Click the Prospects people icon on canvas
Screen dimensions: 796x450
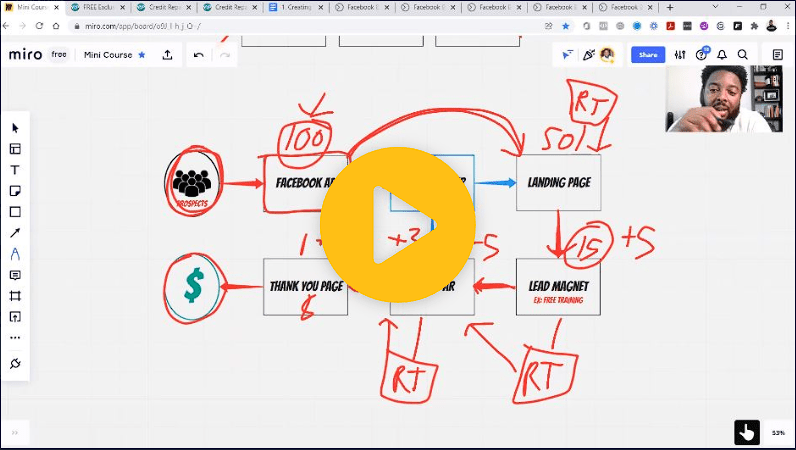[192, 182]
